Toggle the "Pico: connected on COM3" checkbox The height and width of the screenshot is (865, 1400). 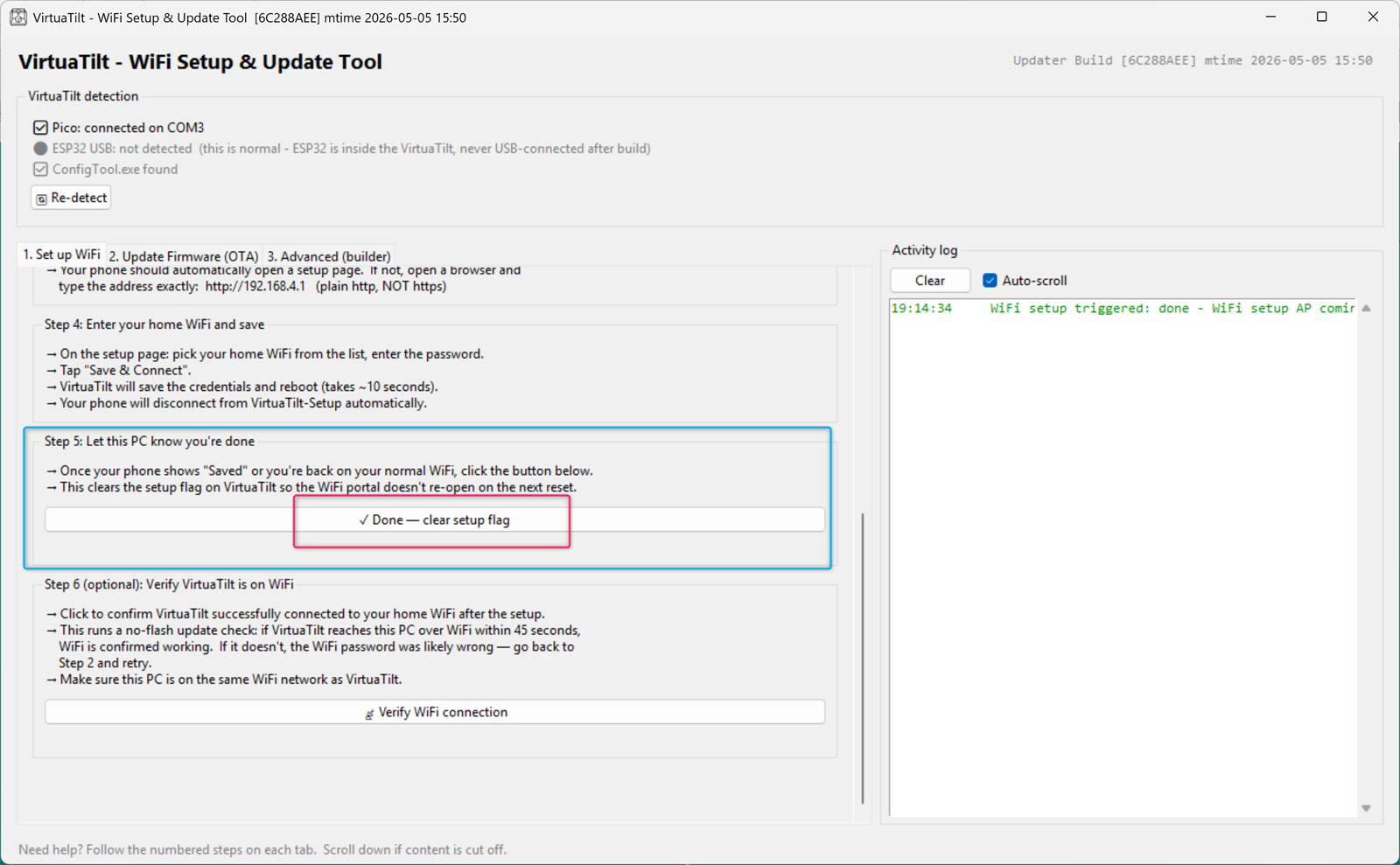[x=40, y=128]
